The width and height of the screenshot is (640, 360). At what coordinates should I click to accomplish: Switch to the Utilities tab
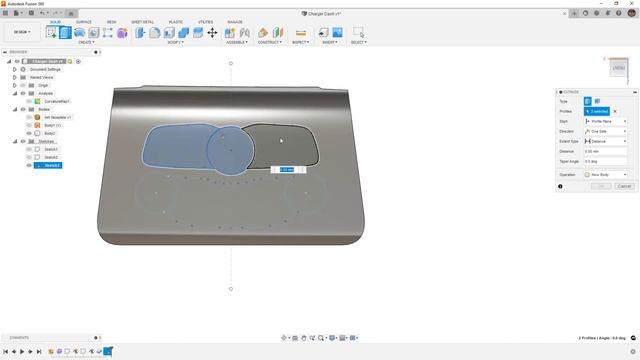tap(206, 22)
